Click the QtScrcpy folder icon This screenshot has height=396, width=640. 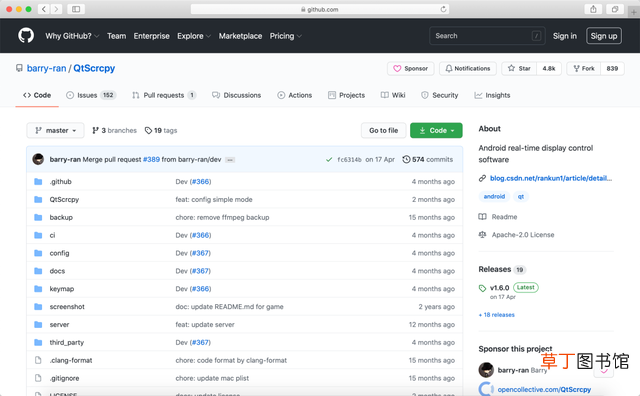(38, 199)
